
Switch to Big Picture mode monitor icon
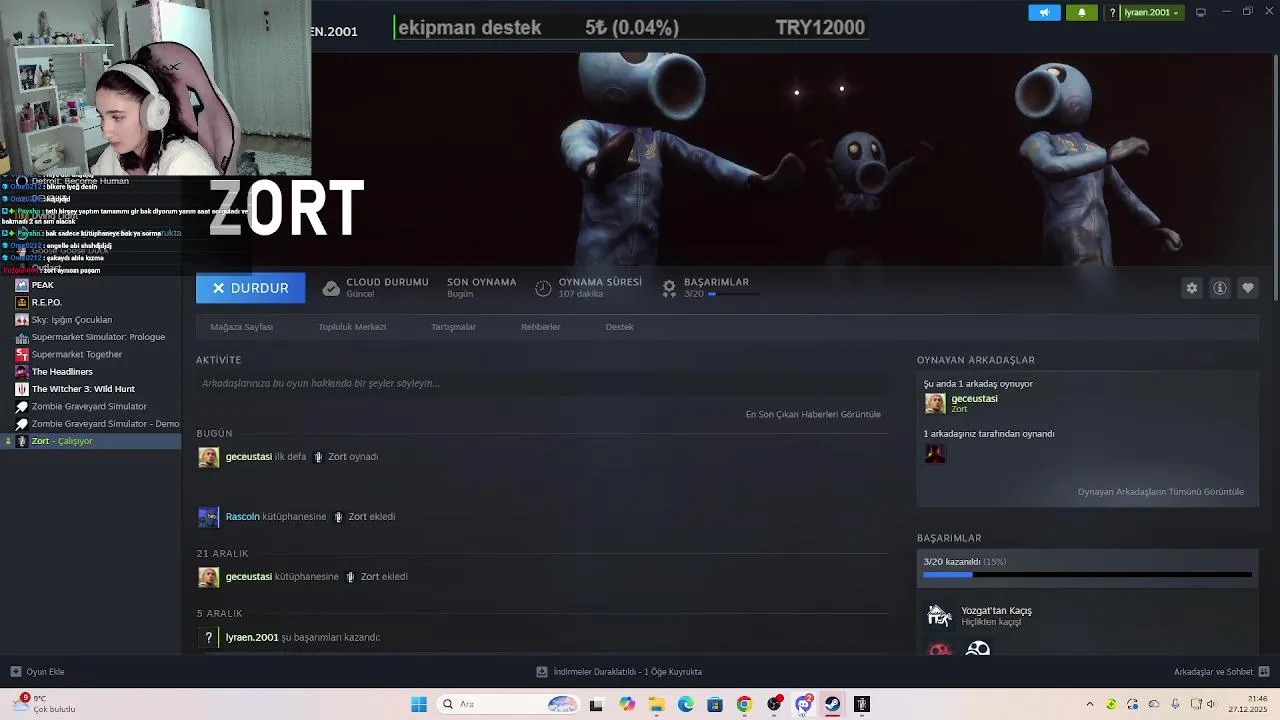point(1201,12)
